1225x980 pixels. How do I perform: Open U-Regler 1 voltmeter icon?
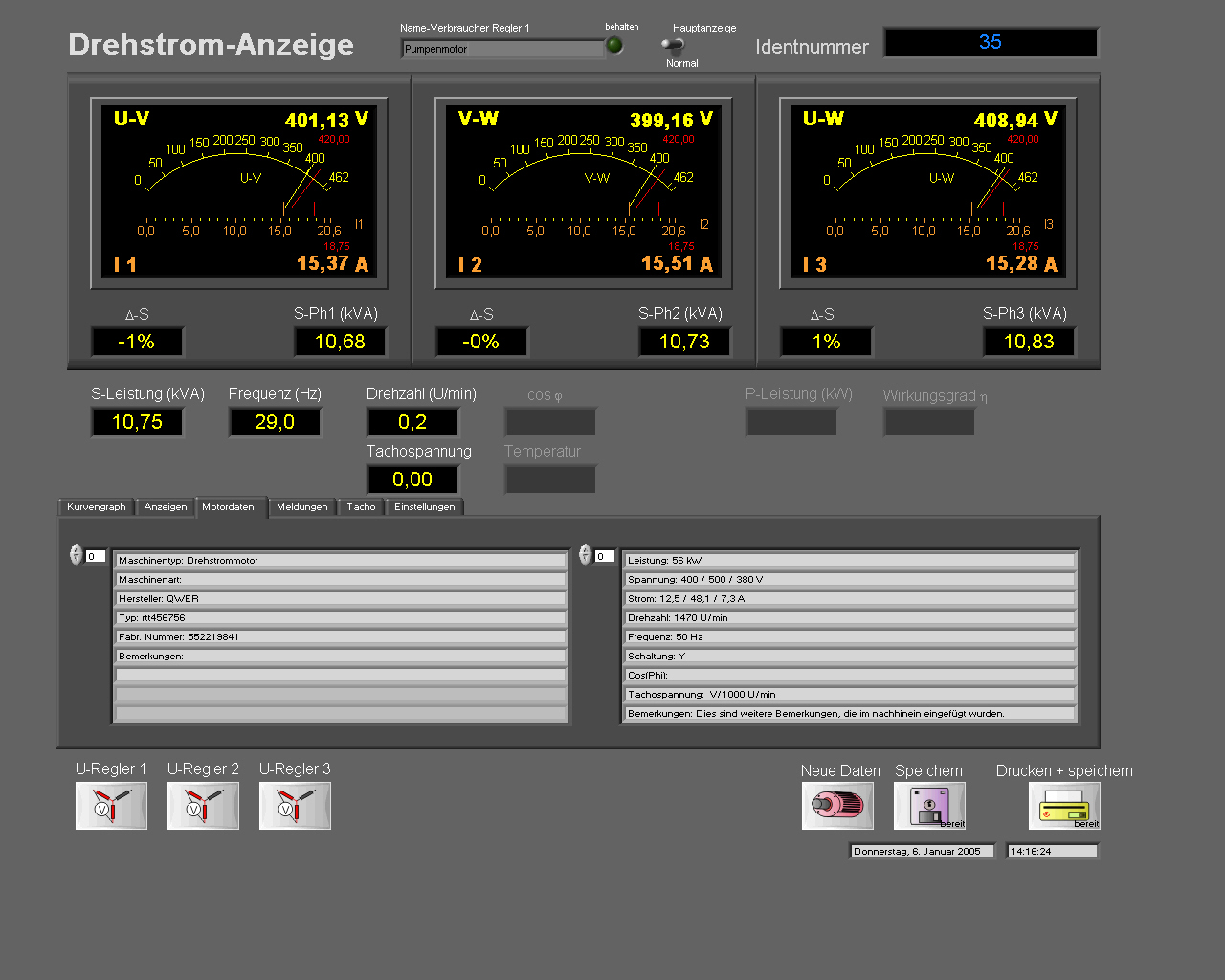pyautogui.click(x=111, y=806)
